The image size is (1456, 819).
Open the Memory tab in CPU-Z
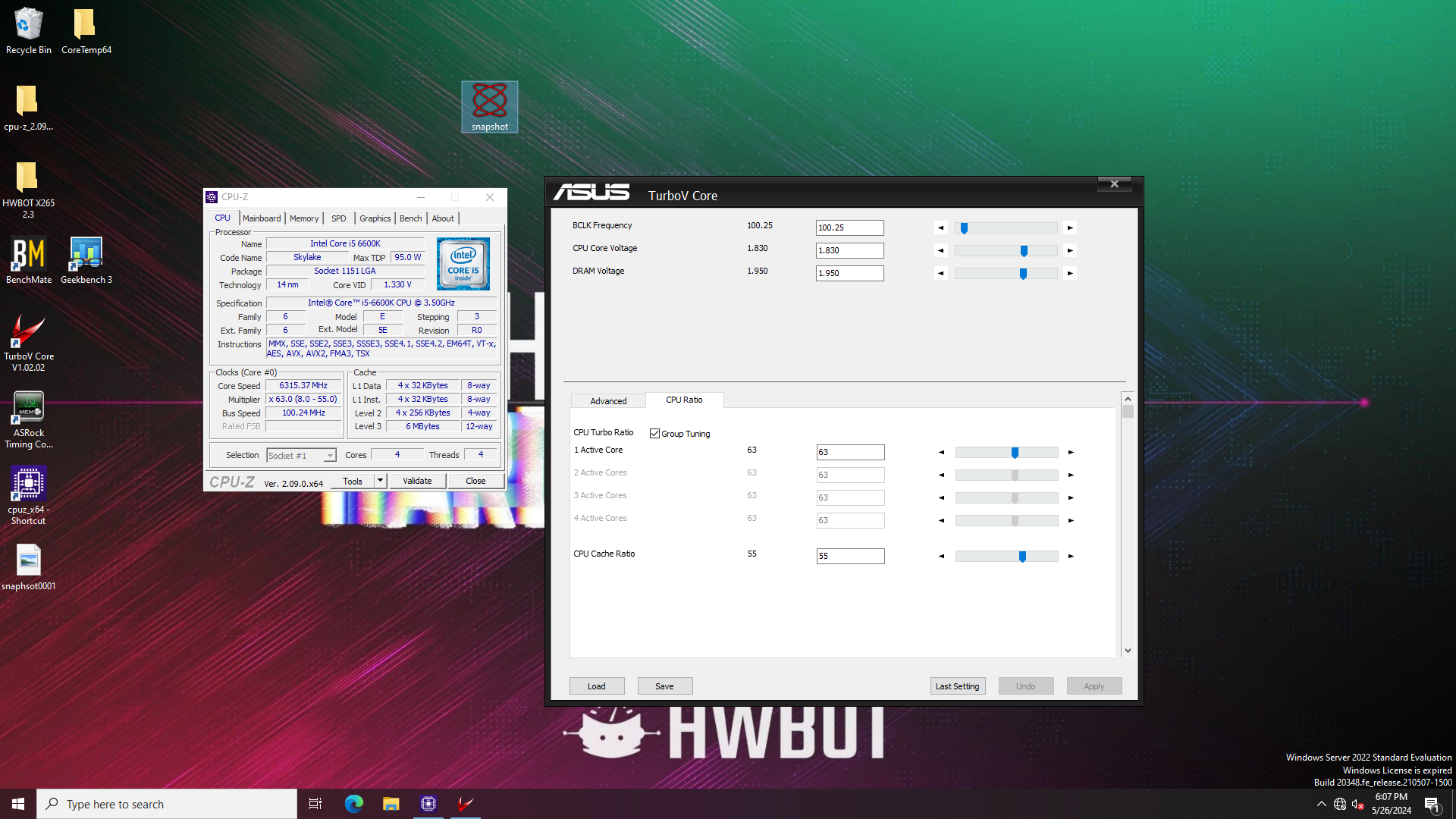304,218
